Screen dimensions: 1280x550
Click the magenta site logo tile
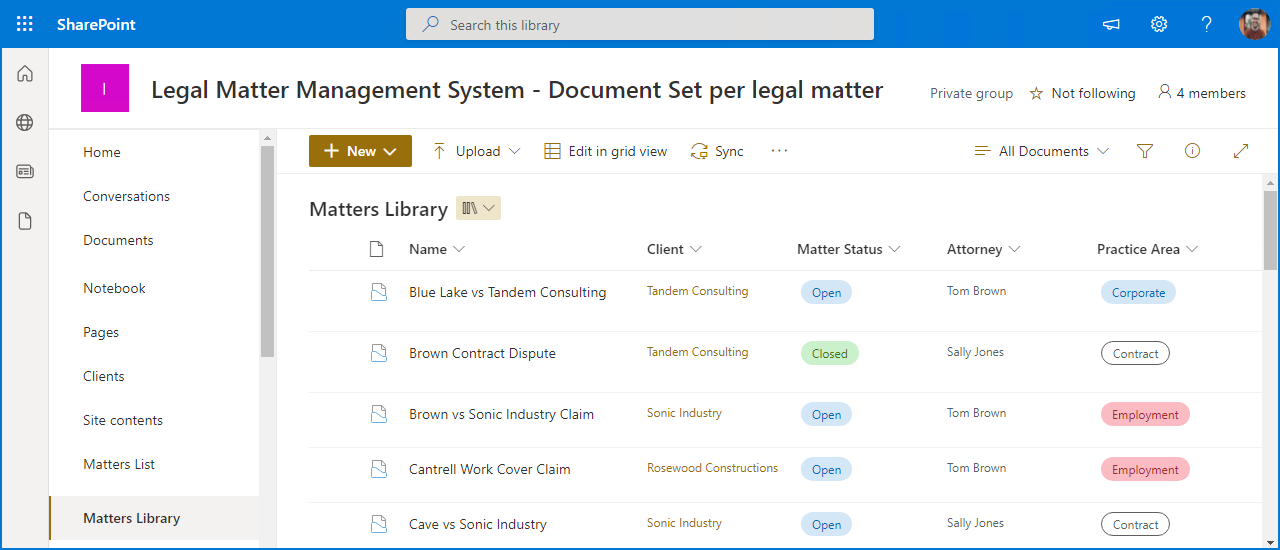(105, 88)
